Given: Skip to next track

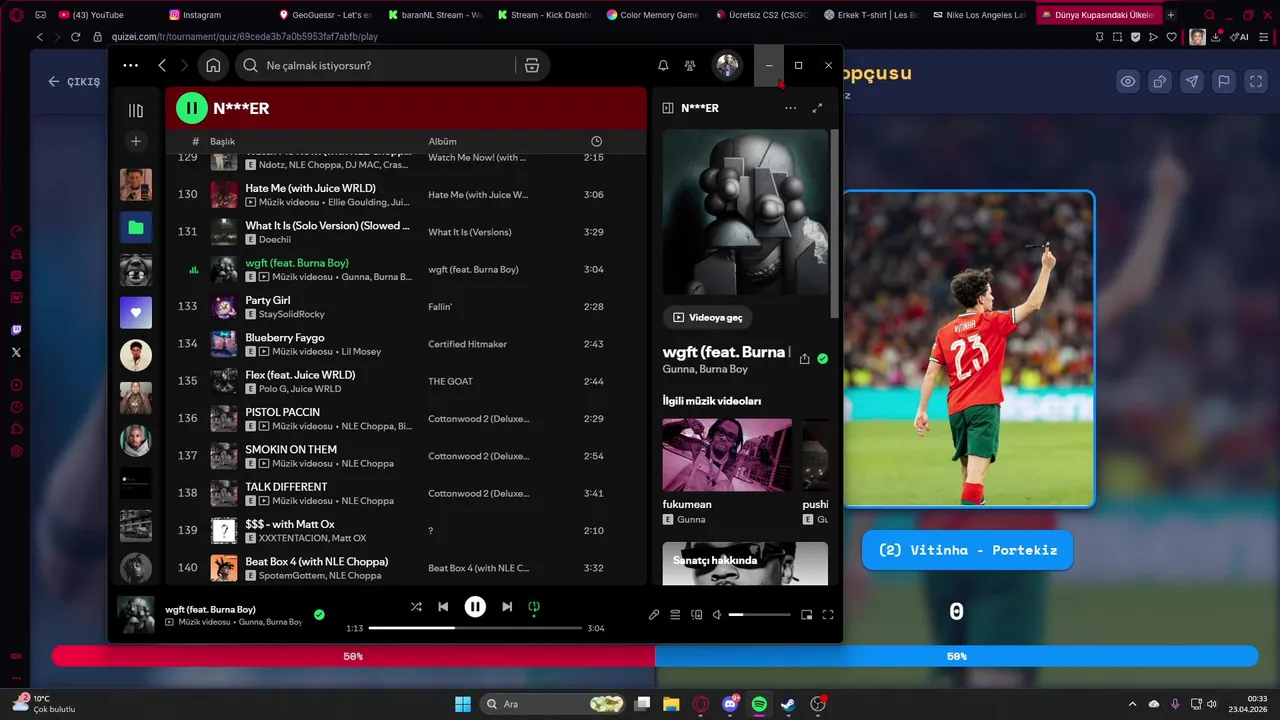Looking at the screenshot, I should (507, 606).
